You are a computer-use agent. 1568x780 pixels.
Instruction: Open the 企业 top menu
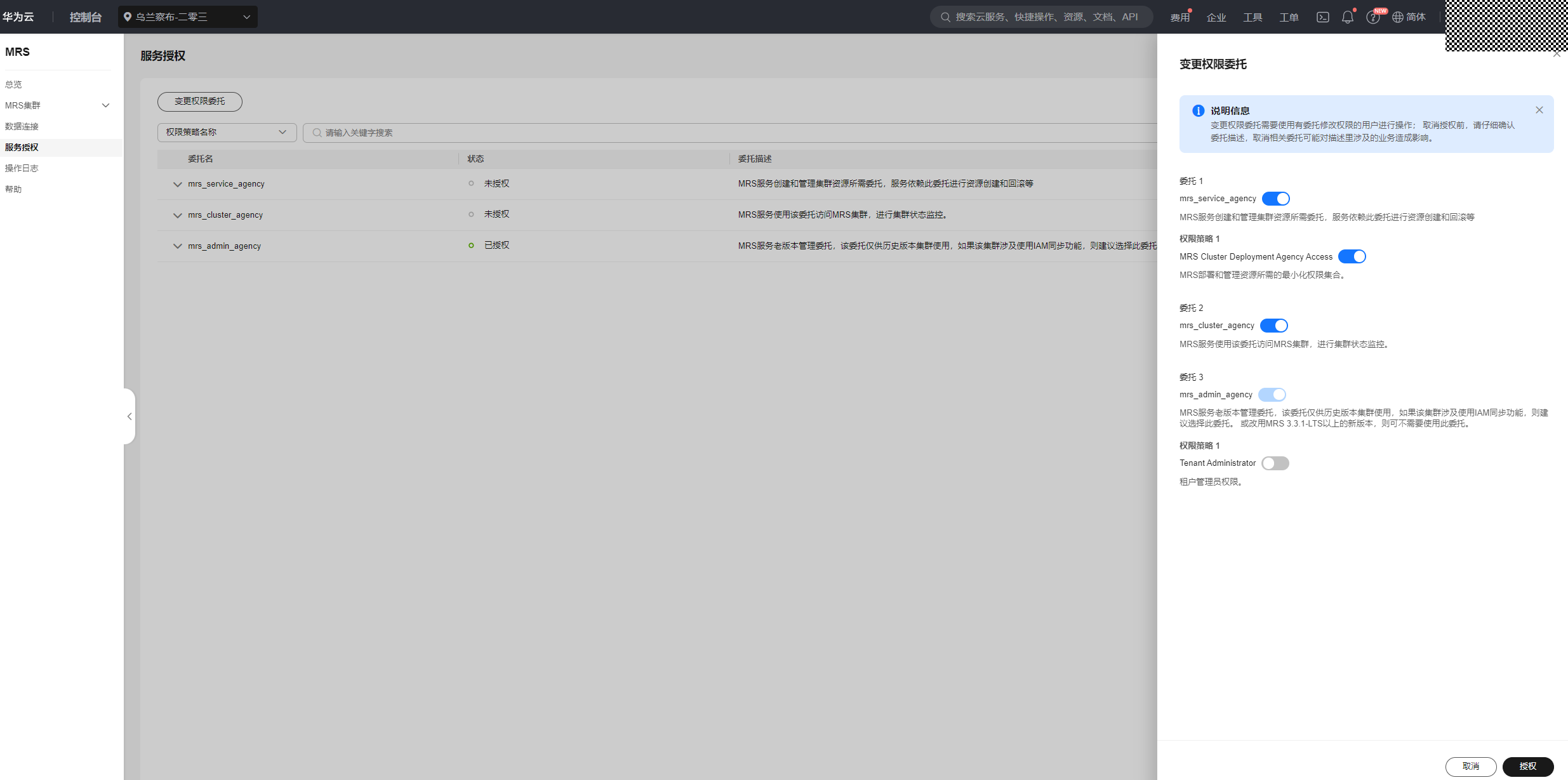pos(1216,18)
